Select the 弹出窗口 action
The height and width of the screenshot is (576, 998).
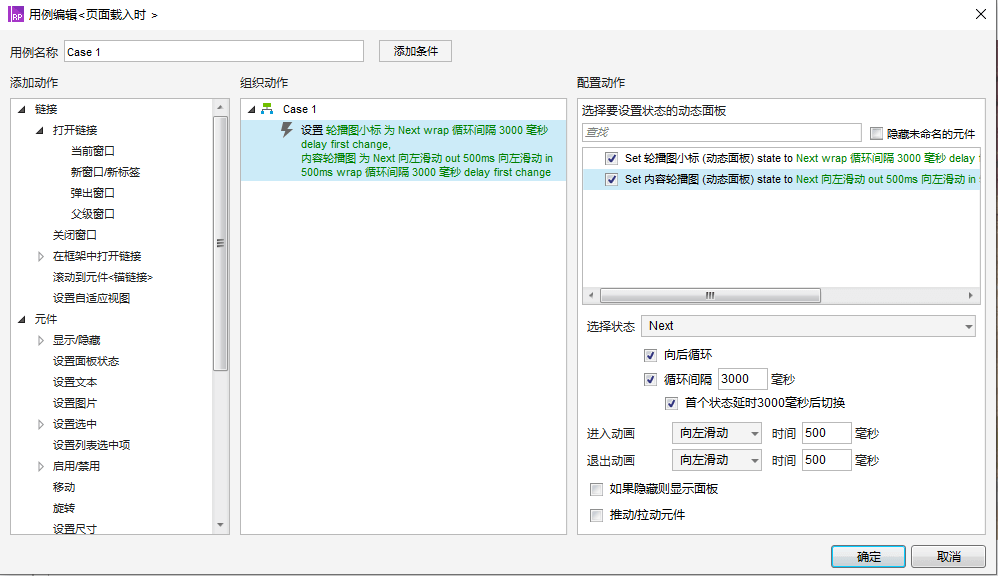click(x=92, y=193)
